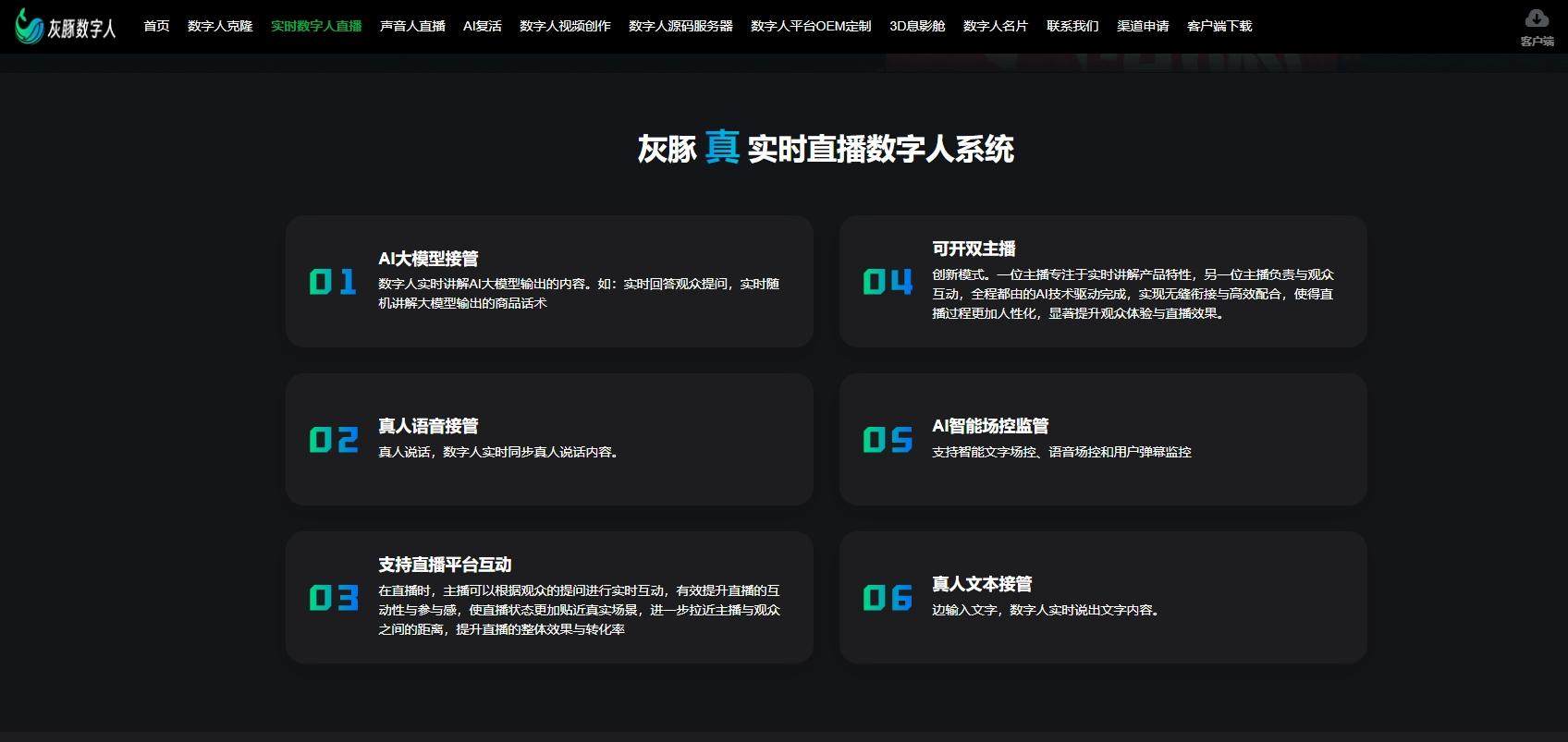Click the 灰豚数字人 logo icon
This screenshot has width=1568, height=742.
30,27
